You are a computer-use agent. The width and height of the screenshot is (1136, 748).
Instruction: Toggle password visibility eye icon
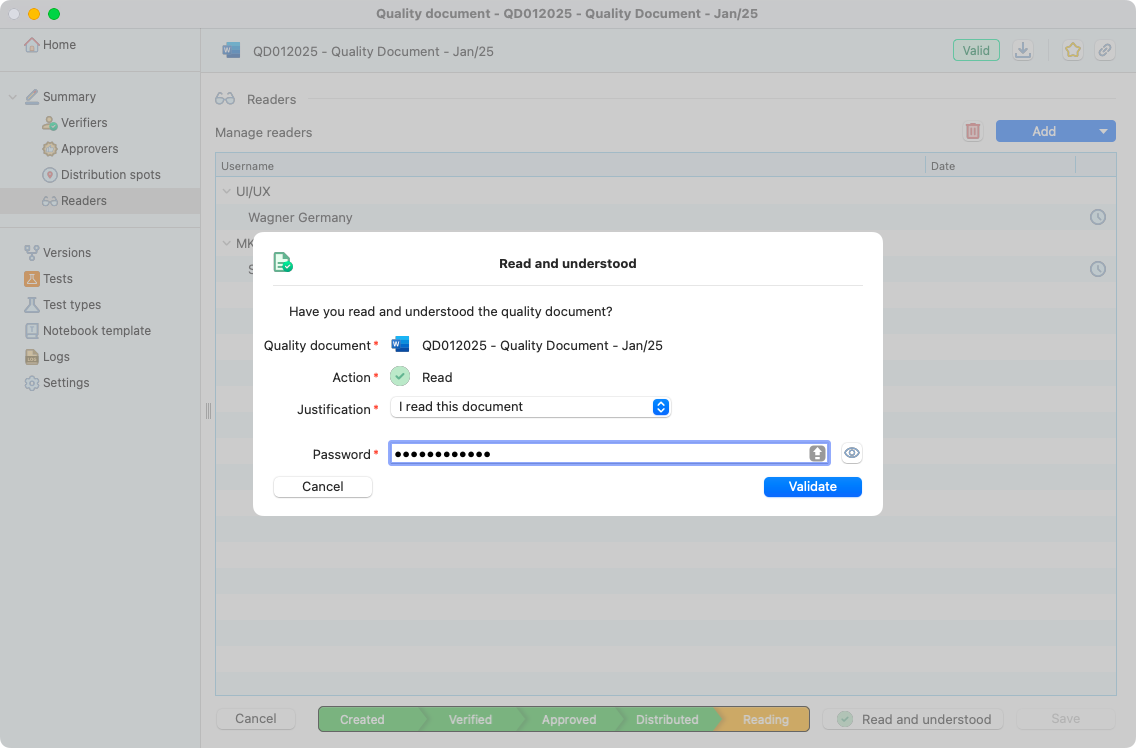point(851,454)
